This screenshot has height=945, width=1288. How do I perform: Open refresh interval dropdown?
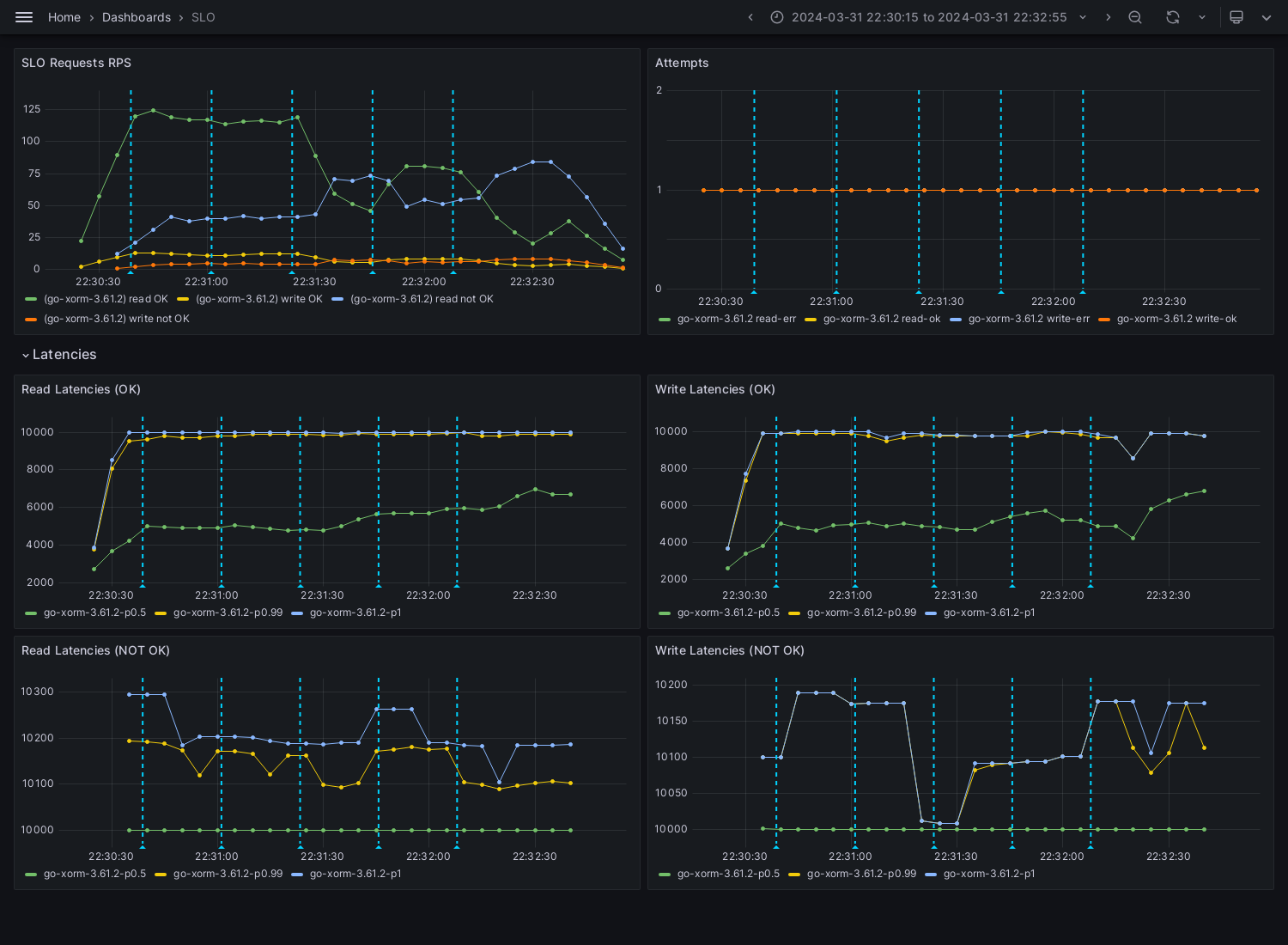pos(1201,17)
